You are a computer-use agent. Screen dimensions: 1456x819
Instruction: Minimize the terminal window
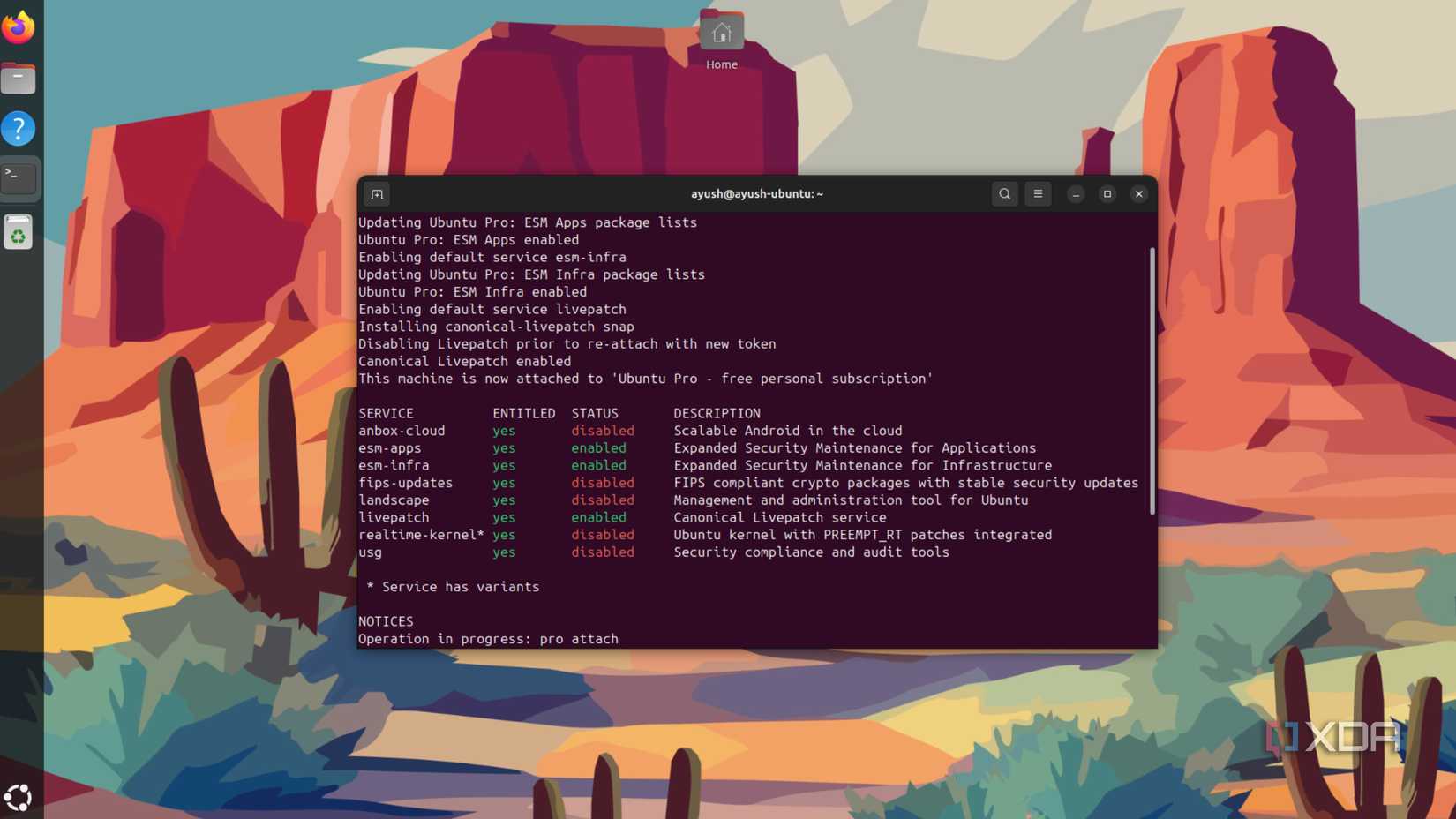click(x=1074, y=193)
